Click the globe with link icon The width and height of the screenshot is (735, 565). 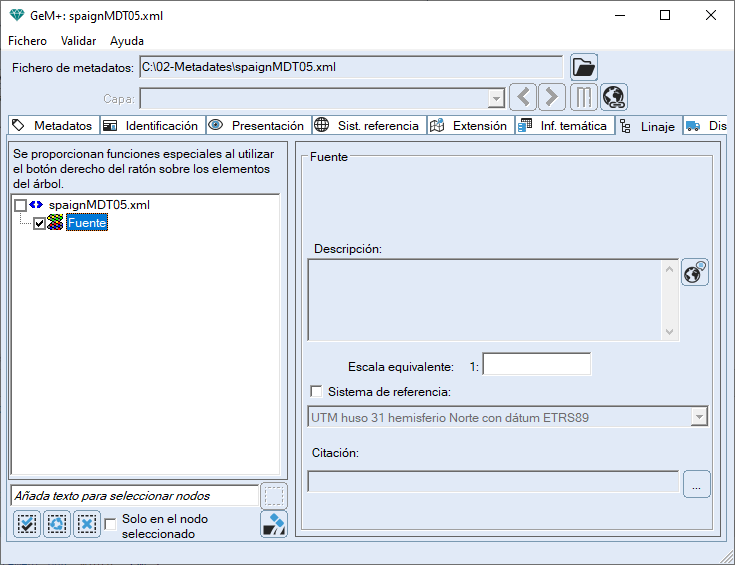click(613, 98)
